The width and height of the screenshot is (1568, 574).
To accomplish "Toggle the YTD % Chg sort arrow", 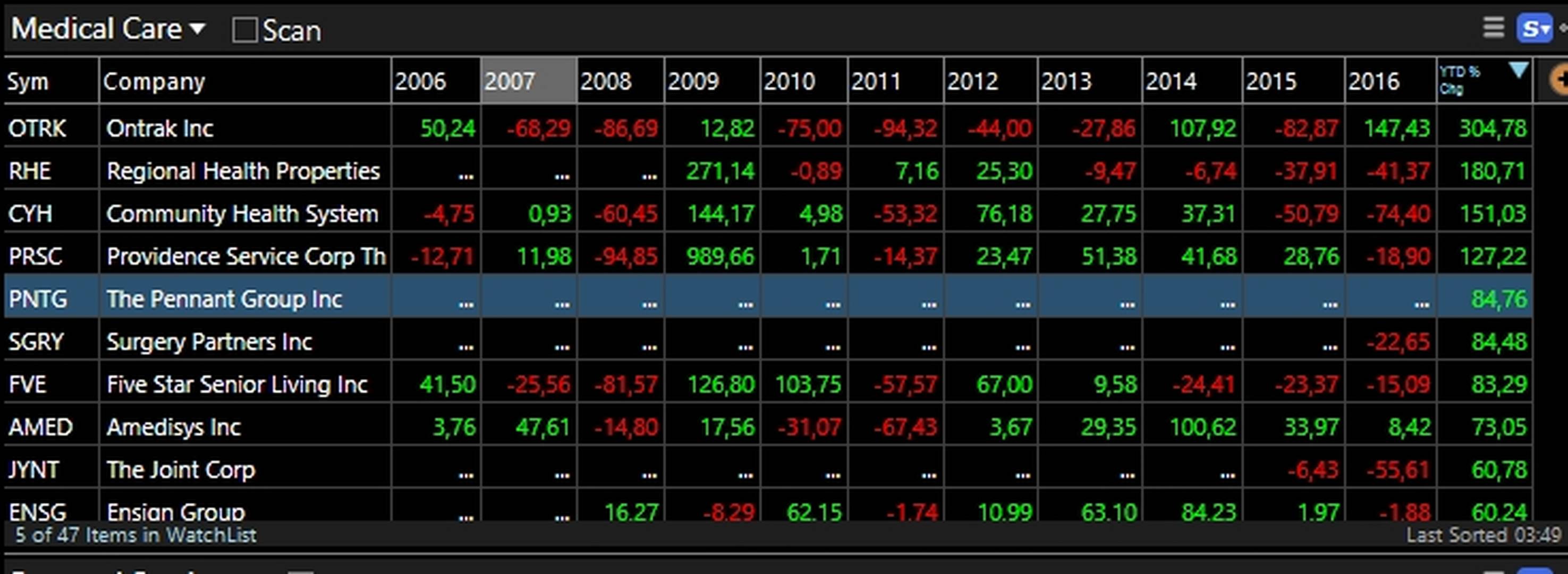I will [1518, 71].
